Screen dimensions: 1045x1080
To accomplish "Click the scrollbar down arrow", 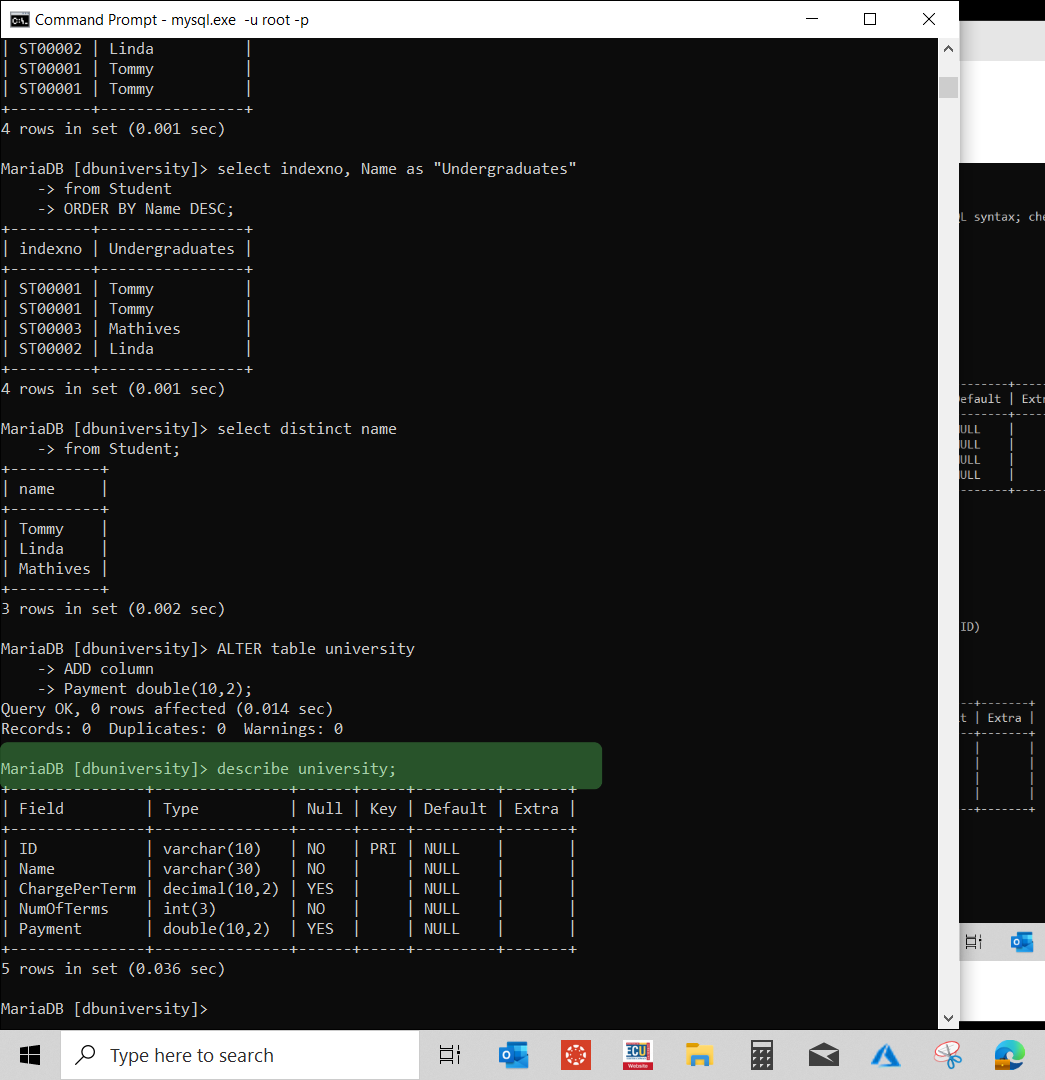I will coord(947,1017).
